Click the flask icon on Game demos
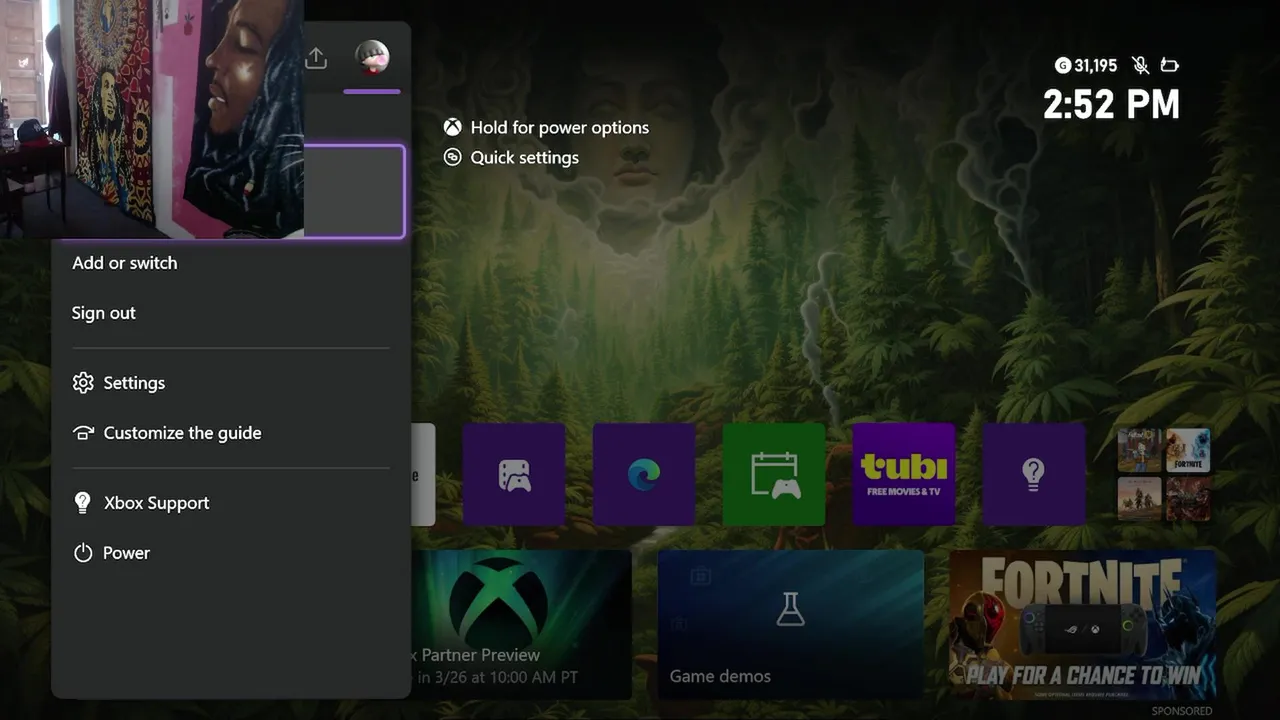1280x720 pixels. [790, 609]
